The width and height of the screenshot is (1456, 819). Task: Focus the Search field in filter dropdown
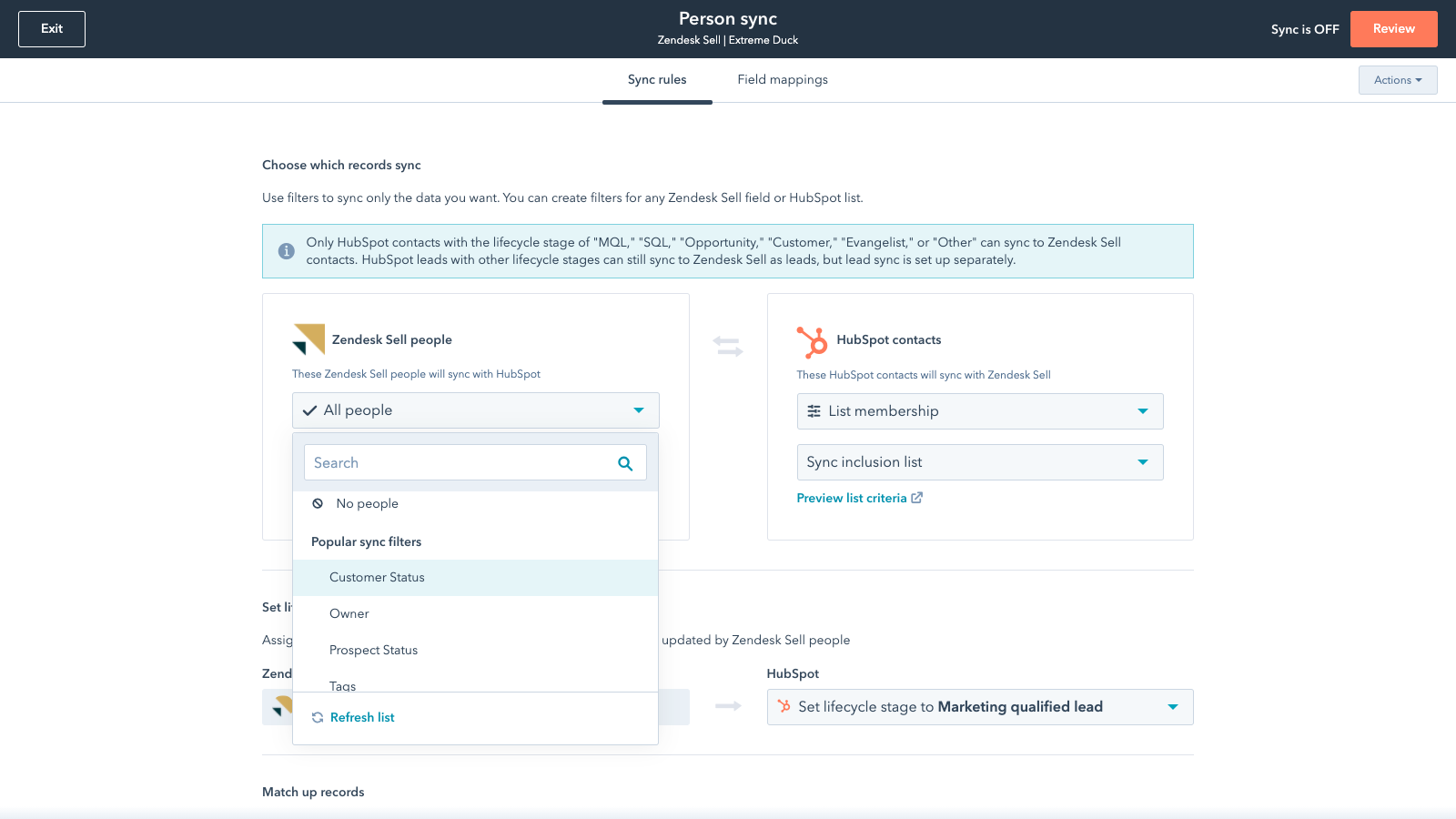point(460,463)
